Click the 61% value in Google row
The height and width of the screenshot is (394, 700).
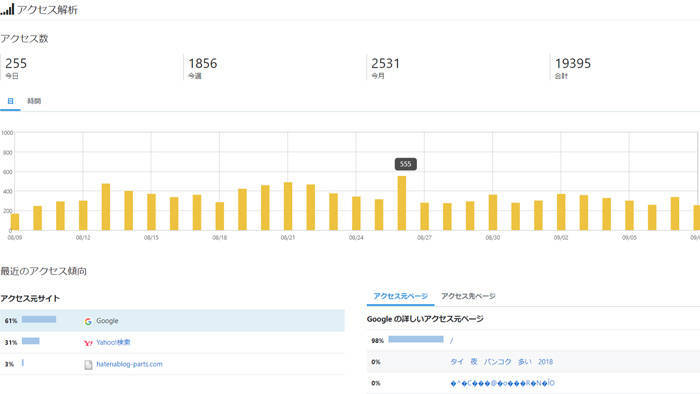click(11, 321)
